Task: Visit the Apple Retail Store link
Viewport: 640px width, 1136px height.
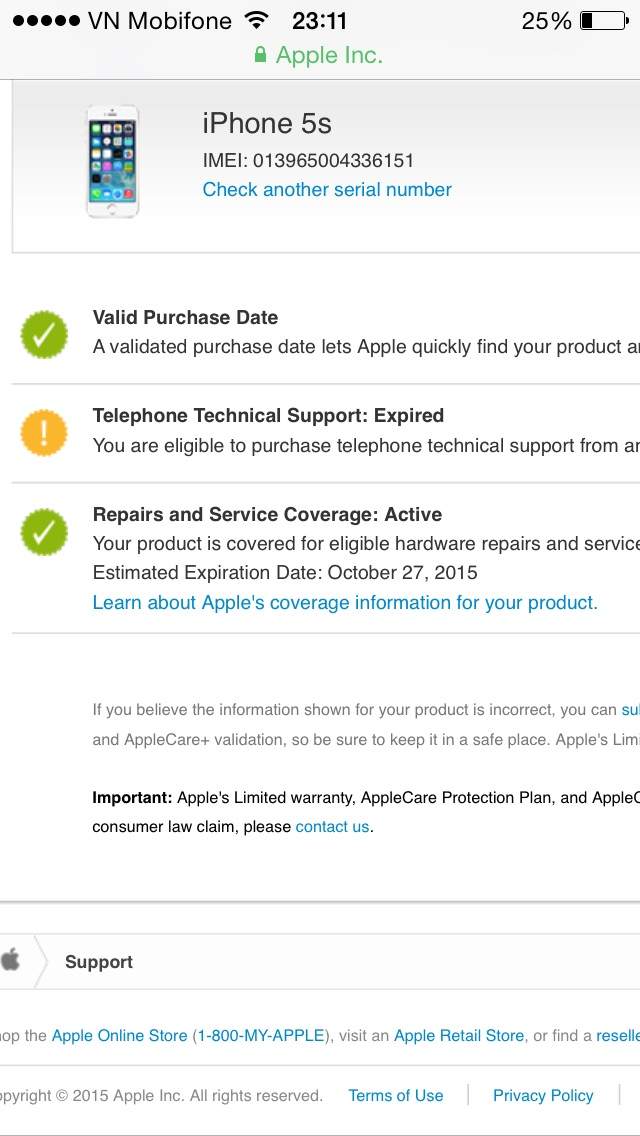Action: pos(459,1036)
